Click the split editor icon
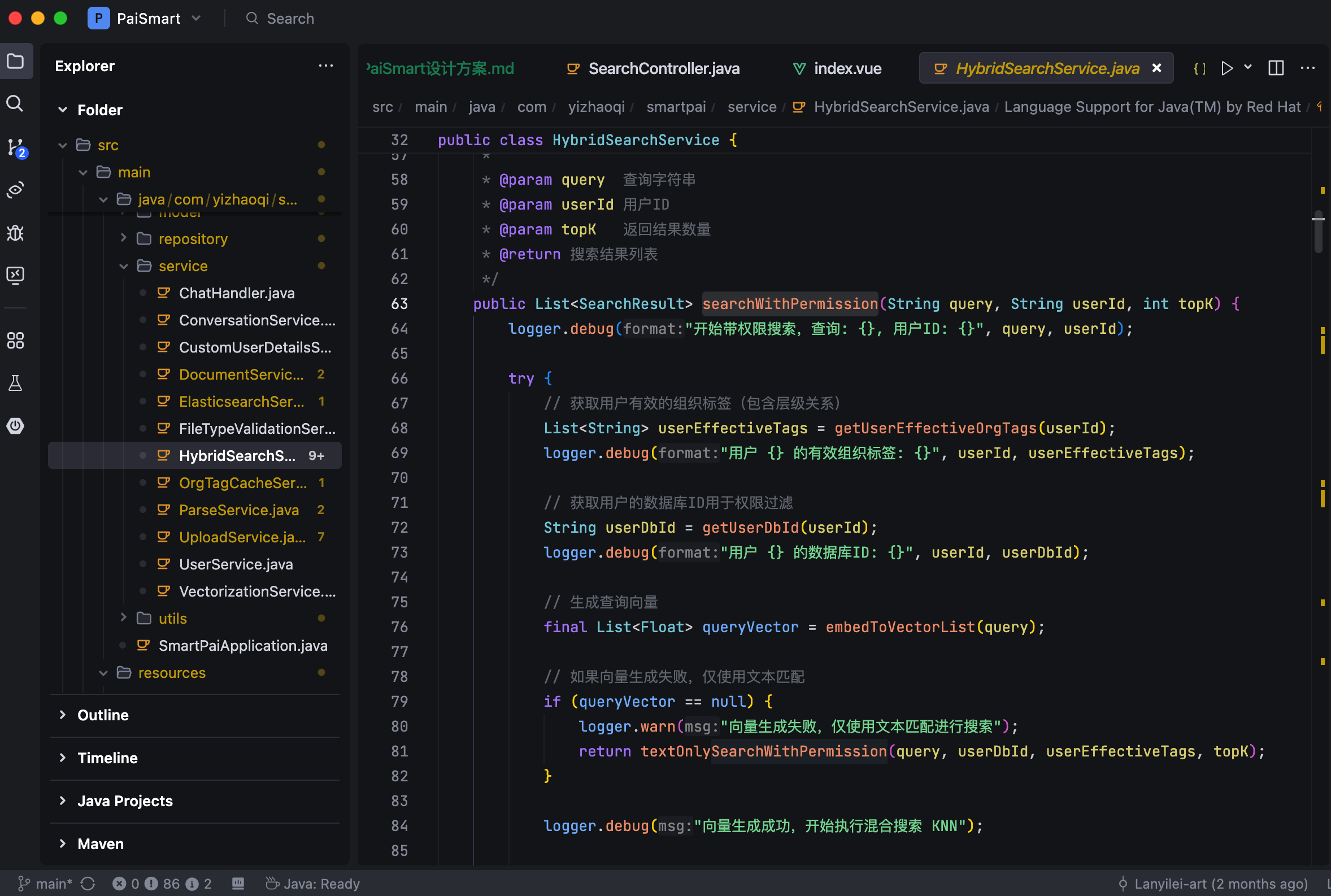The width and height of the screenshot is (1331, 896). pos(1276,68)
